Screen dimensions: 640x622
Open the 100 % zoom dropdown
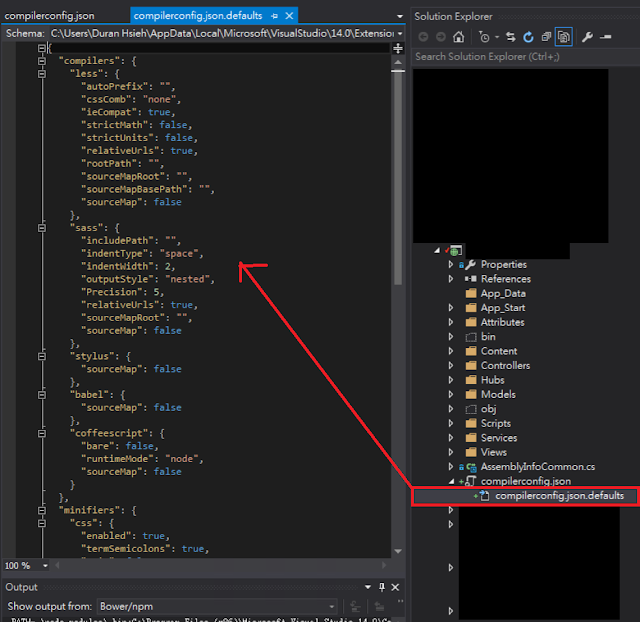tap(45, 566)
